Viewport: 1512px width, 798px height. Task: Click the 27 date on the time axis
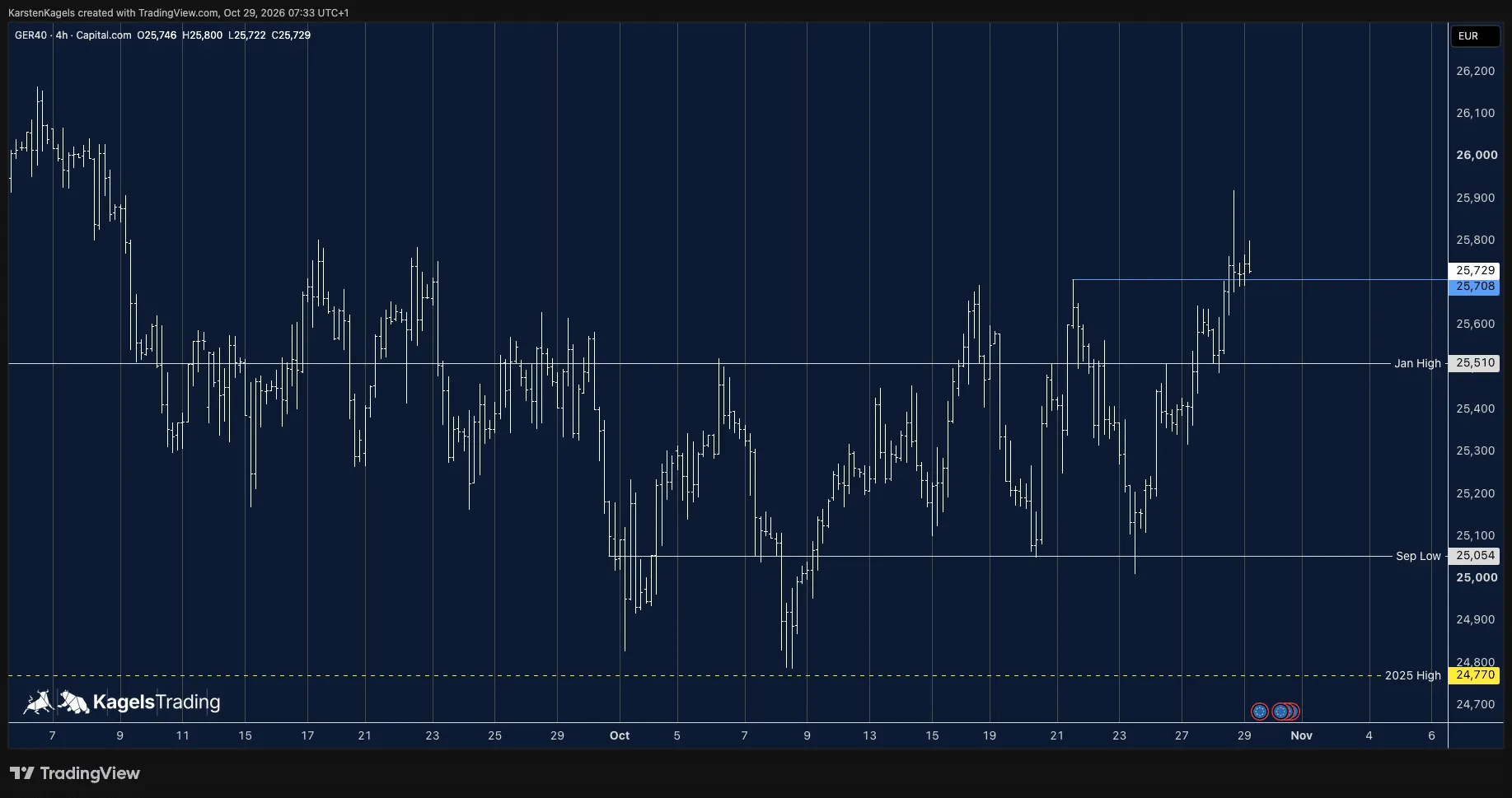click(x=1182, y=735)
